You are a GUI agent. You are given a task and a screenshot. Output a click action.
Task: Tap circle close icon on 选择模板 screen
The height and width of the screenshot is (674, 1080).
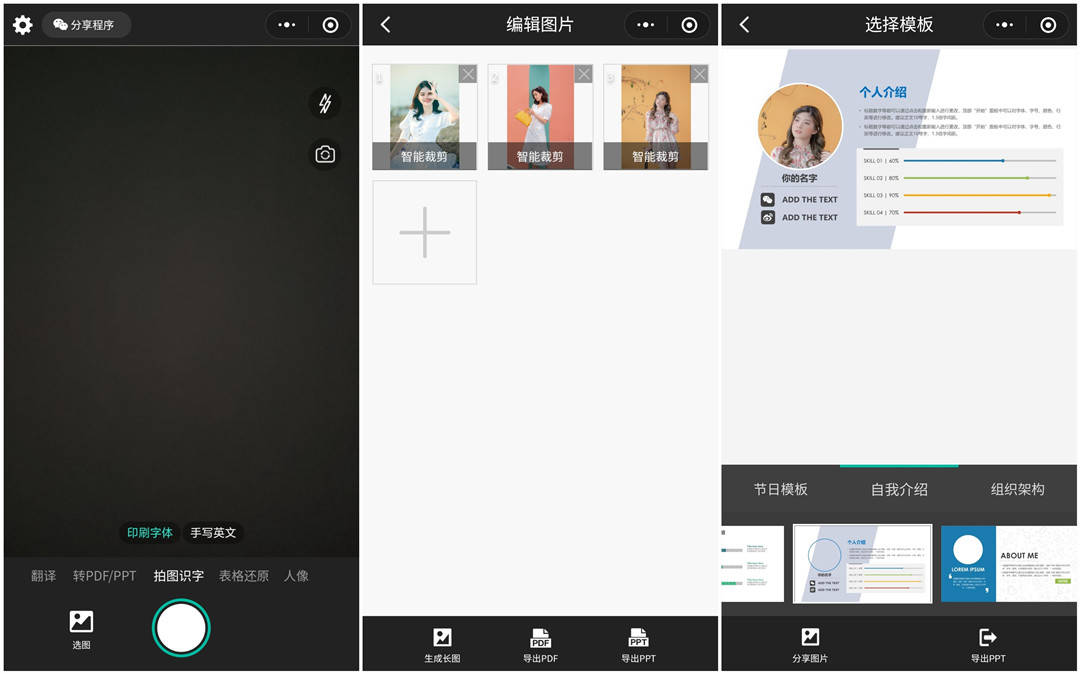pyautogui.click(x=1048, y=25)
